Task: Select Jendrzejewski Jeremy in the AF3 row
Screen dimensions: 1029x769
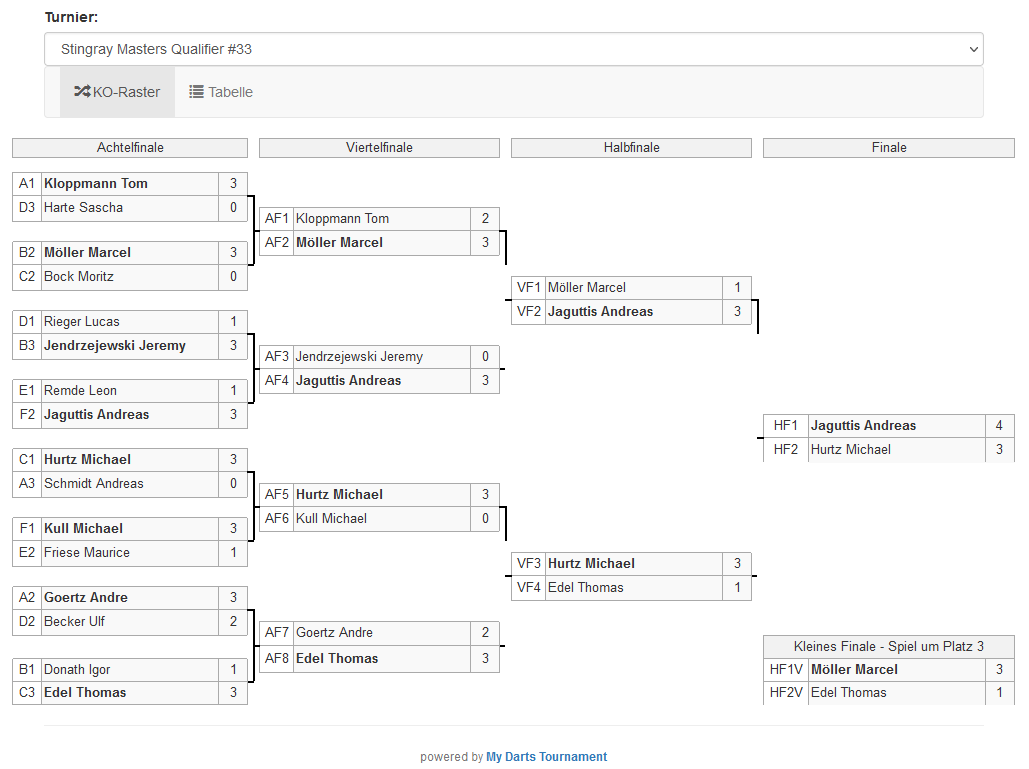Action: tap(359, 357)
